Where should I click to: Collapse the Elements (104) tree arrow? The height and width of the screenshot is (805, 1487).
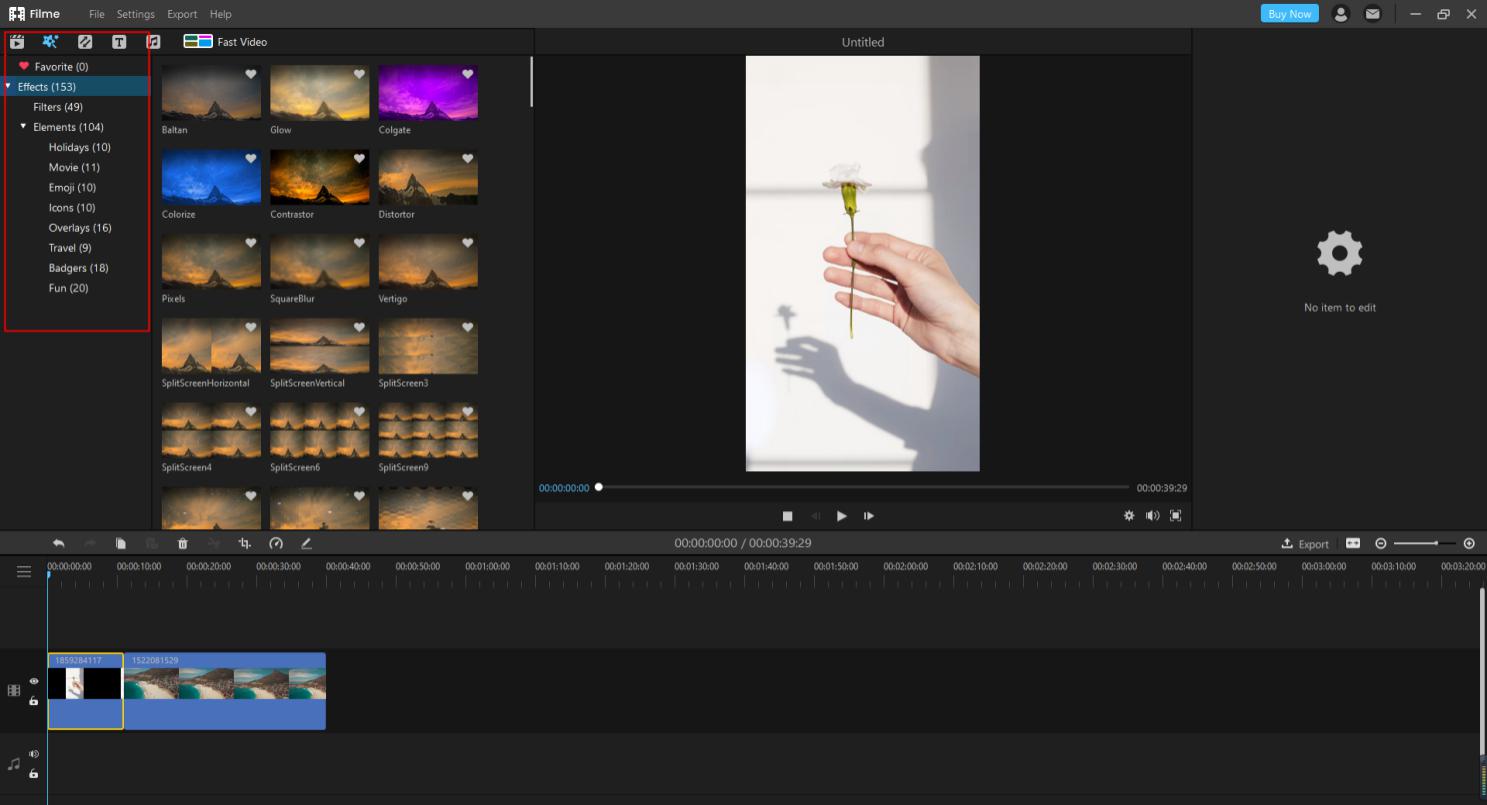click(24, 127)
